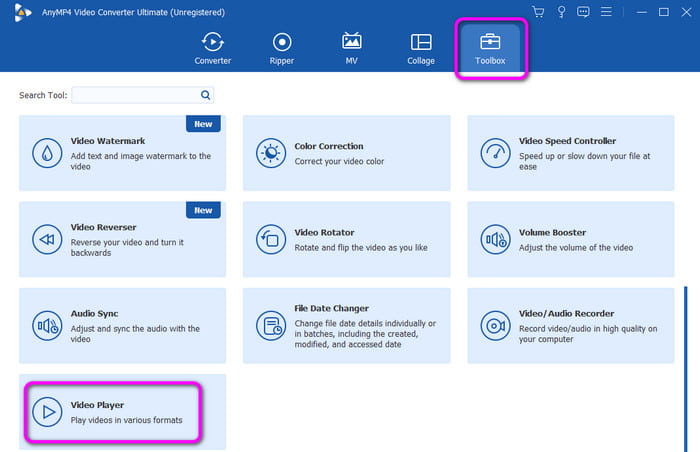700x452 pixels.
Task: Click the search magnifier icon
Action: [x=205, y=95]
